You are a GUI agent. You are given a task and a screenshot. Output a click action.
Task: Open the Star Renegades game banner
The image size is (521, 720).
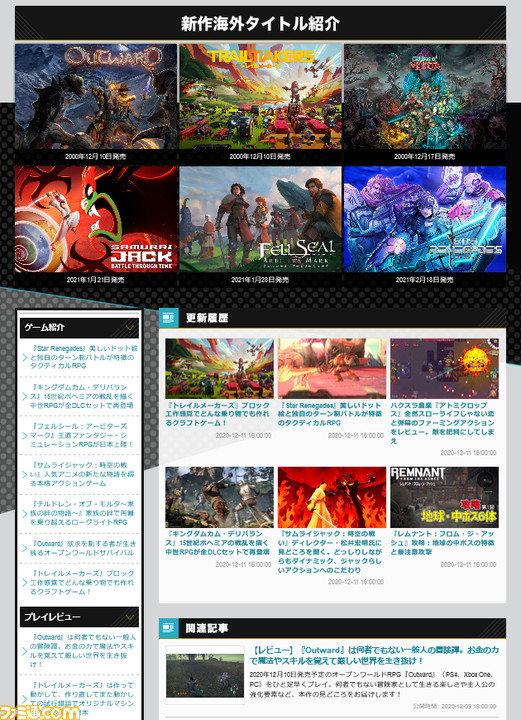(x=425, y=219)
